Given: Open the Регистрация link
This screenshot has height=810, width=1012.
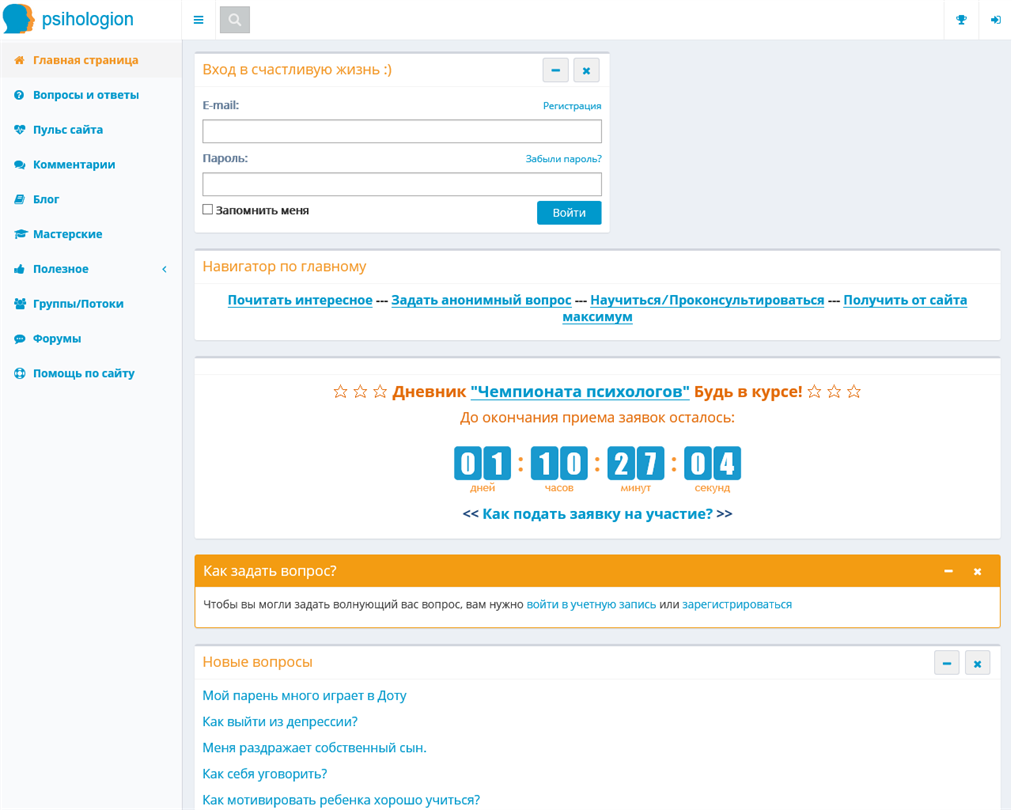Looking at the screenshot, I should [x=572, y=106].
